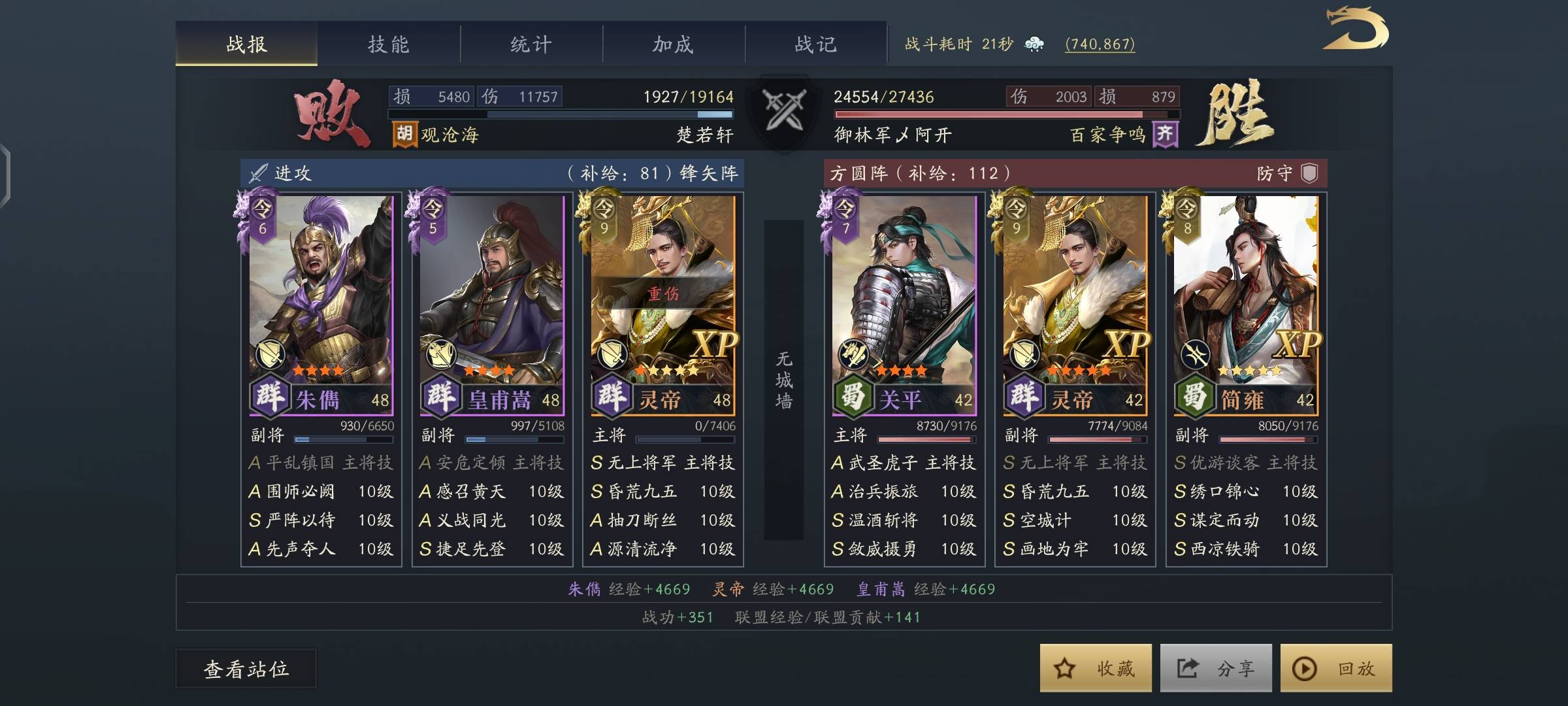Viewport: 1568px width, 706px height.
Task: Click the 查看站位 button
Action: click(246, 668)
